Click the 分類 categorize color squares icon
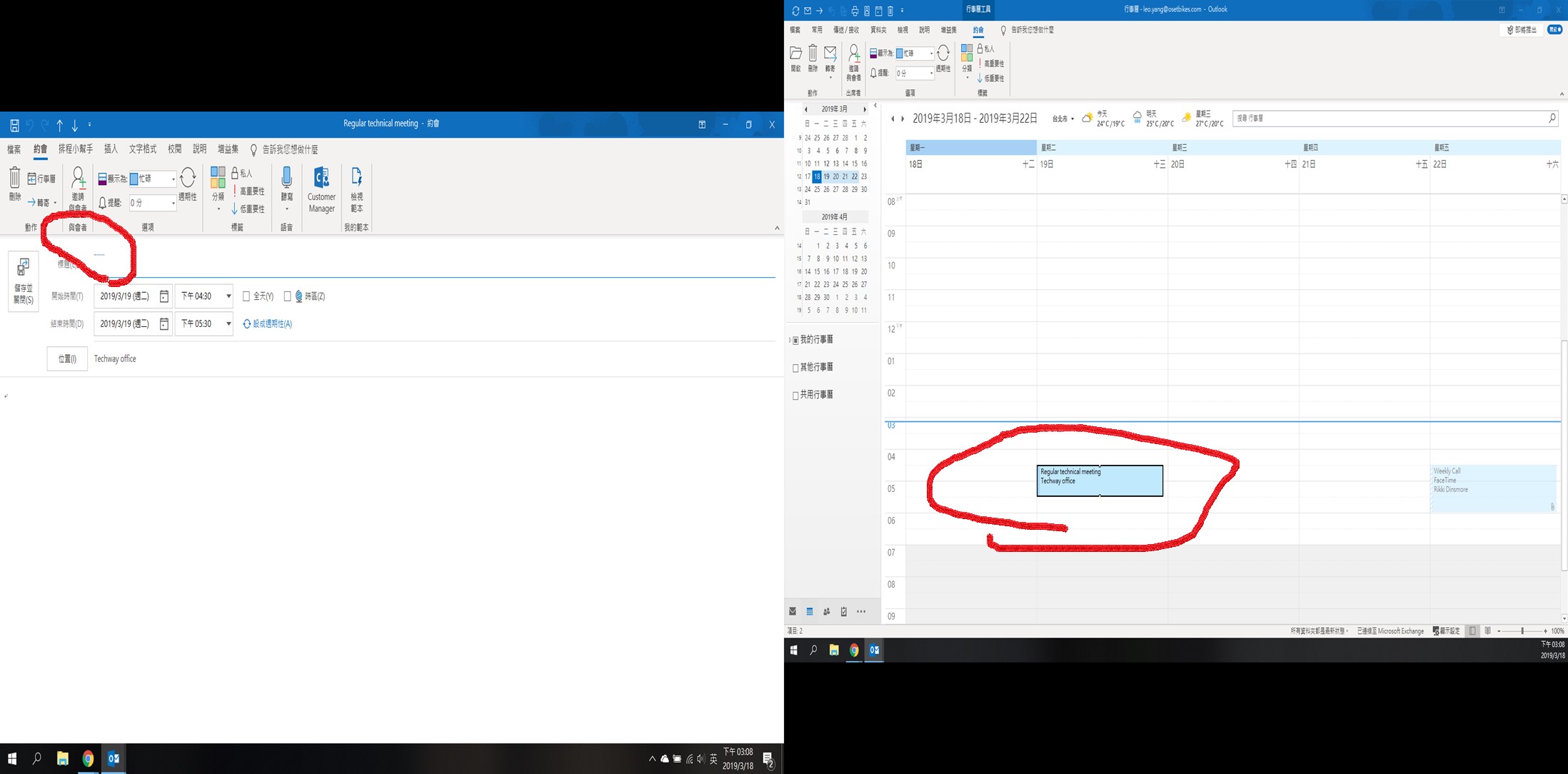Viewport: 1568px width, 774px height. click(218, 178)
